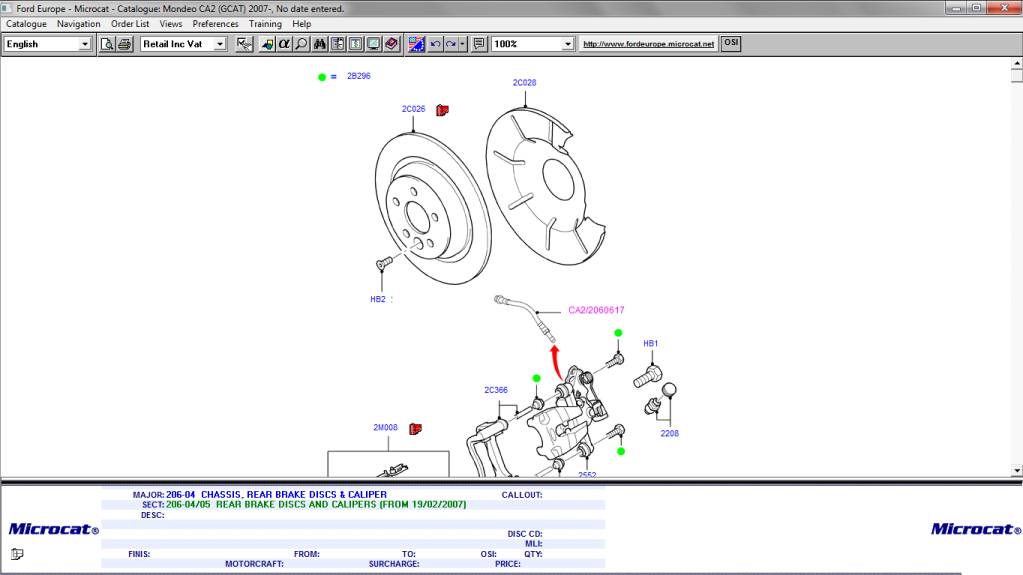Close the Microcat window
Viewport: 1023px width, 575px height.
(x=1005, y=8)
